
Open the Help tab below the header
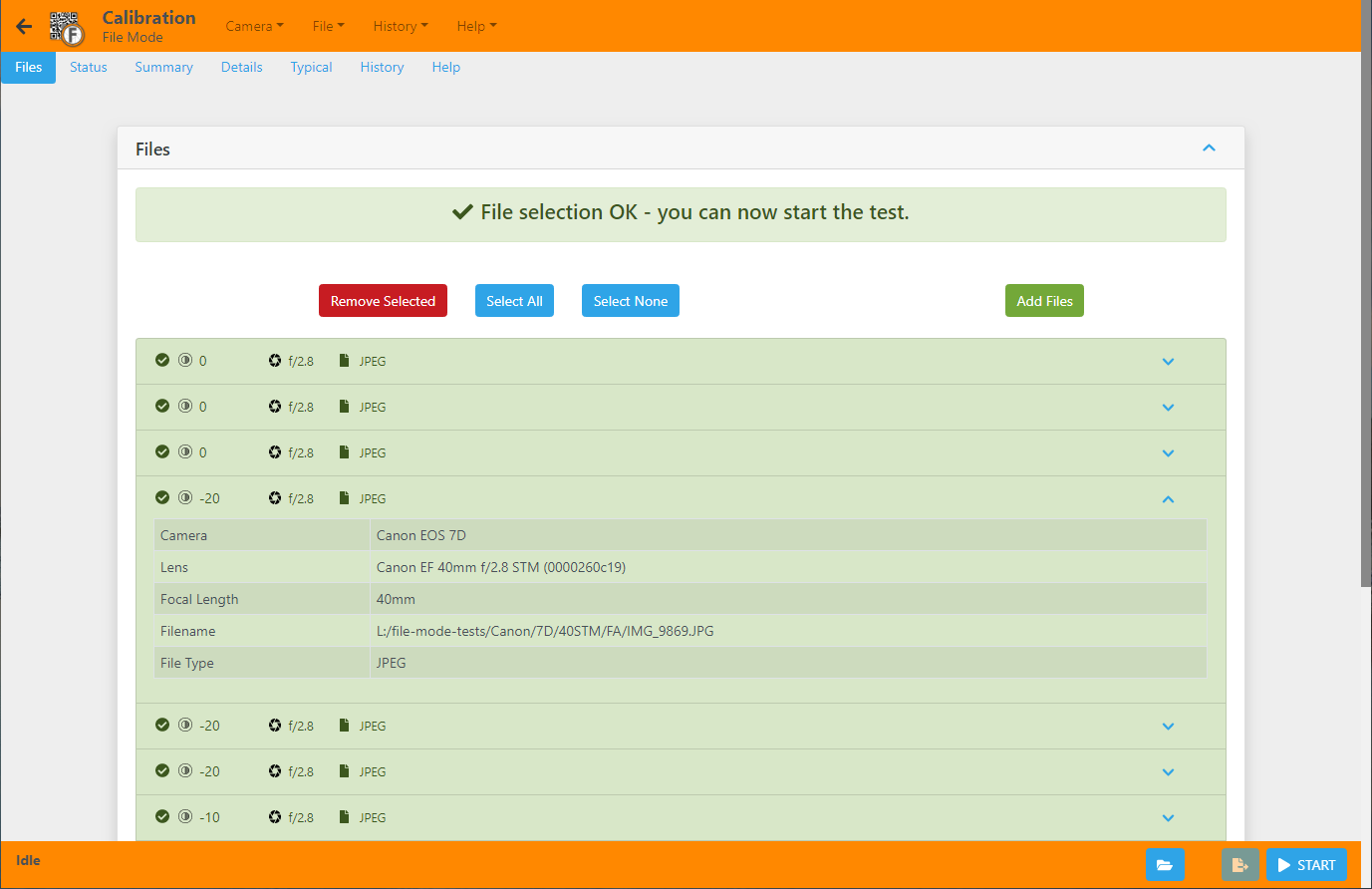(446, 67)
